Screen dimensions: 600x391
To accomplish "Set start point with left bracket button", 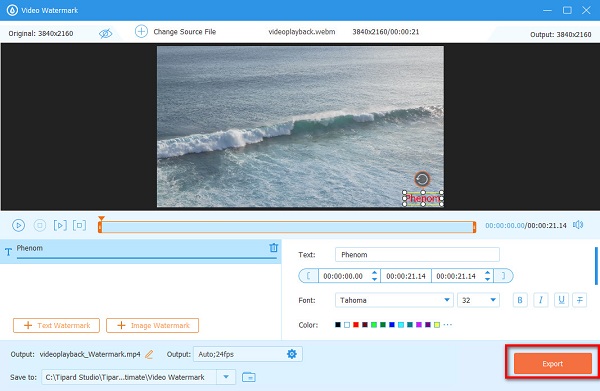I will tap(308, 276).
